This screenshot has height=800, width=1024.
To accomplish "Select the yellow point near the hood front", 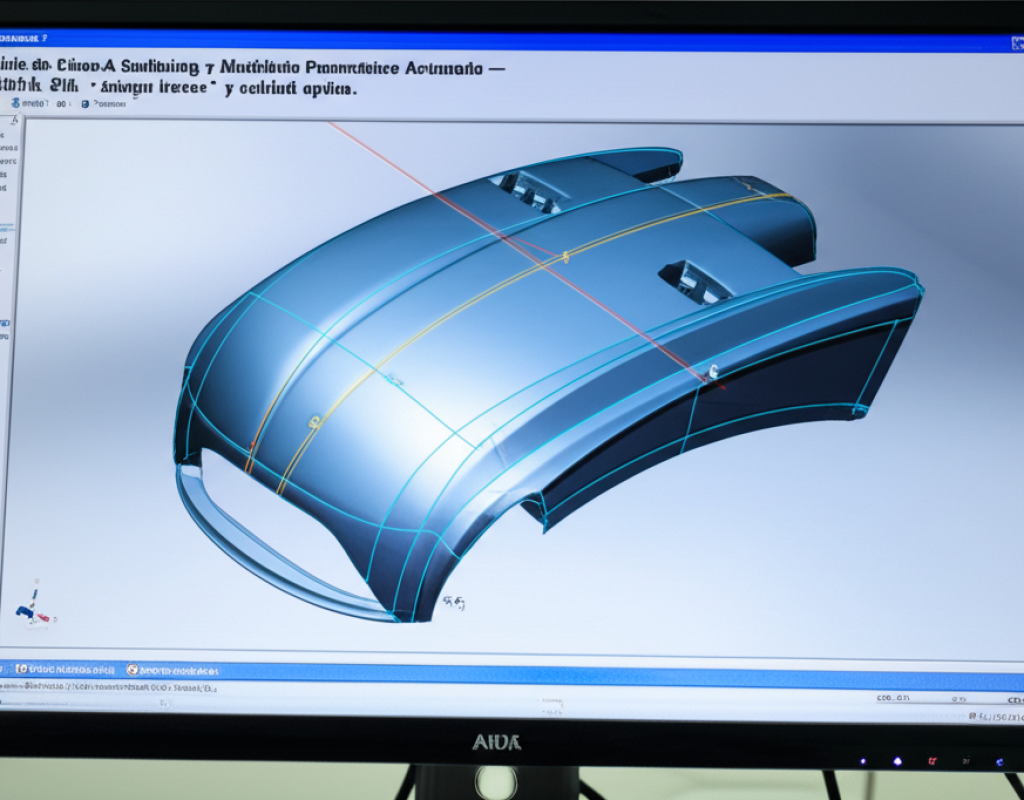I will point(314,422).
